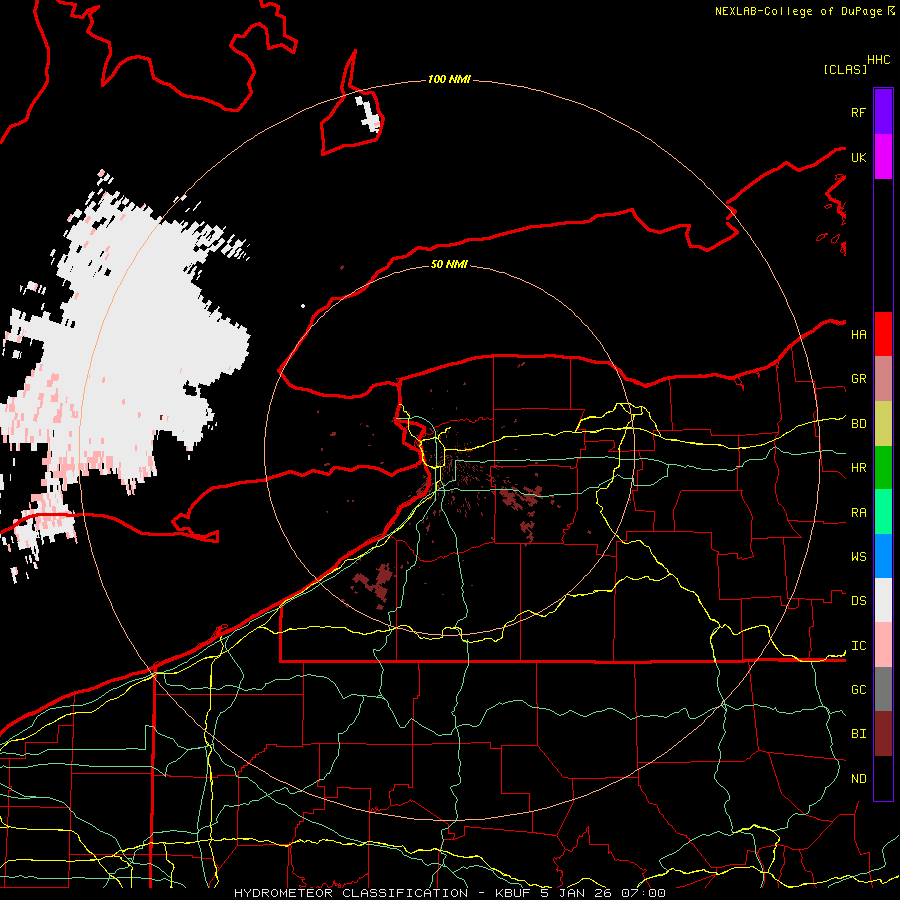The height and width of the screenshot is (900, 900).
Task: Click the HA red legend color swatch
Action: [x=883, y=334]
